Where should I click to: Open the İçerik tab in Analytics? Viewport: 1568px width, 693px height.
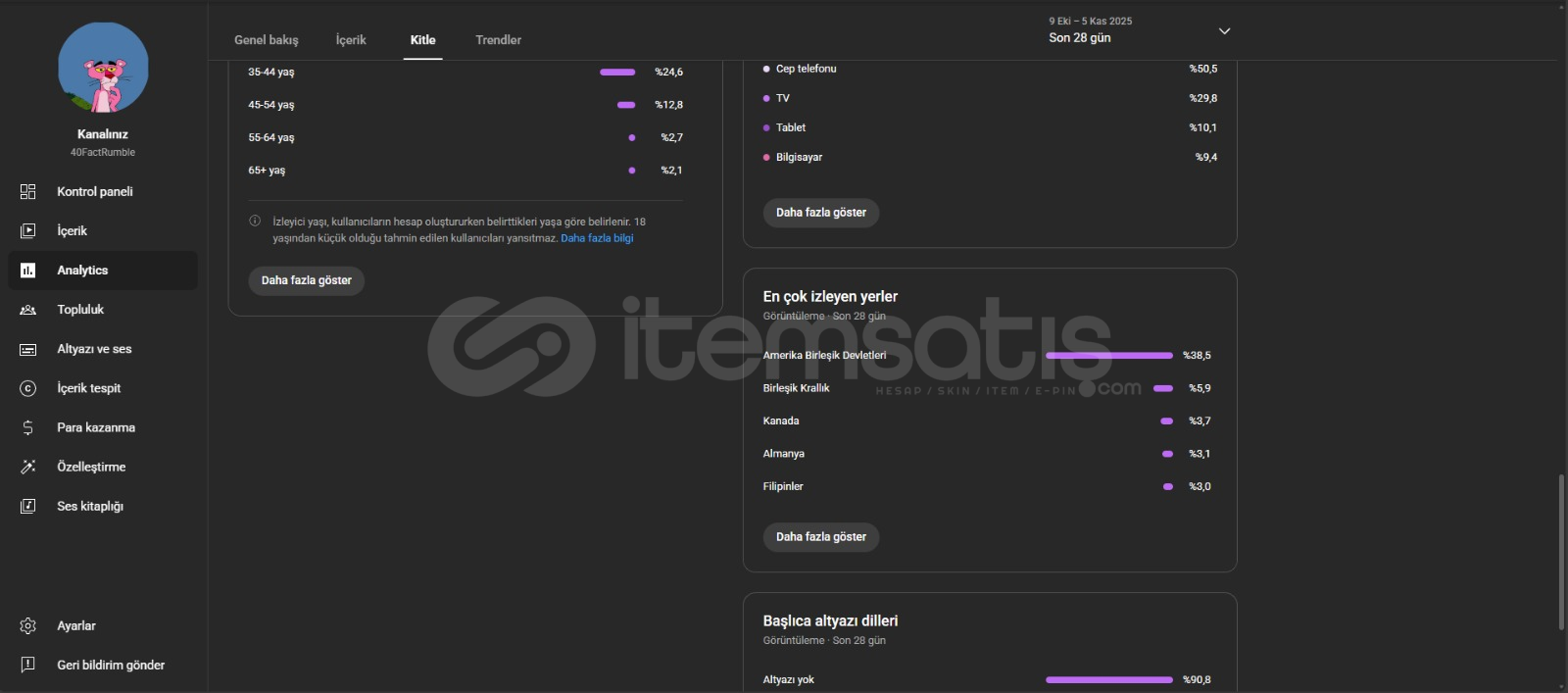351,40
